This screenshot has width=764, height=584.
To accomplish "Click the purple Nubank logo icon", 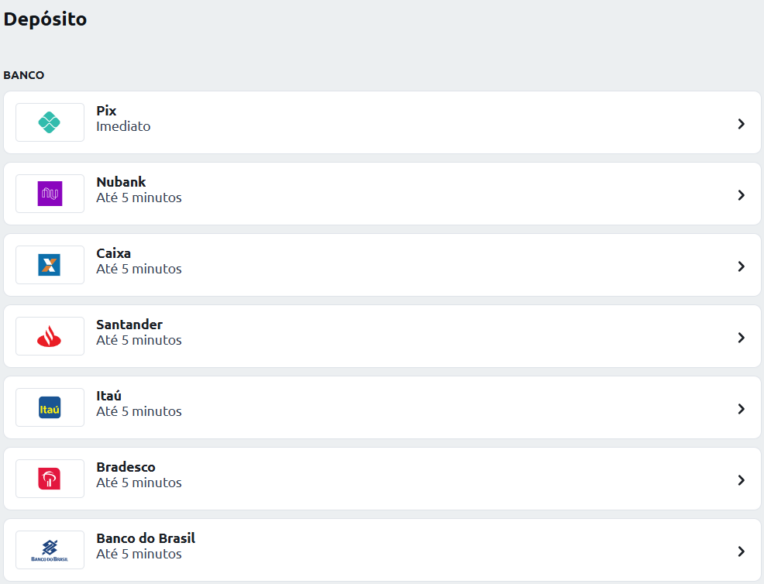I will pos(50,193).
